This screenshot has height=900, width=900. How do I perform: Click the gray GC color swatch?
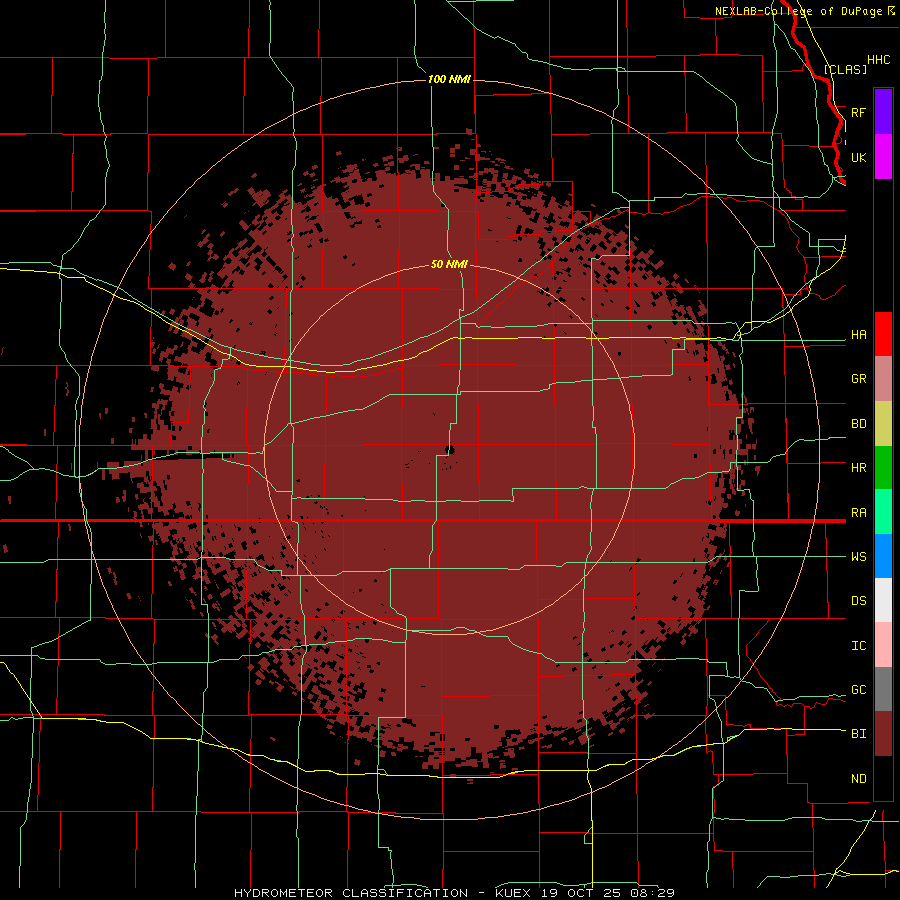pos(883,689)
